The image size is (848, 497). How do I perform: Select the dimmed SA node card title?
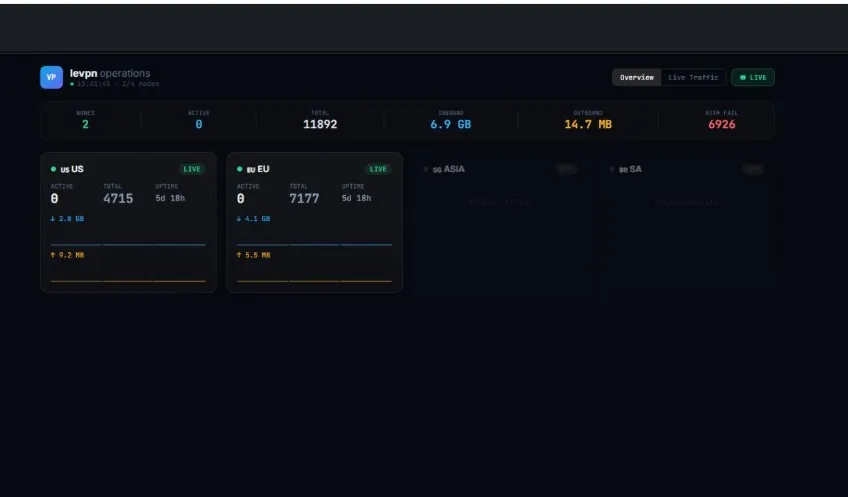click(630, 169)
